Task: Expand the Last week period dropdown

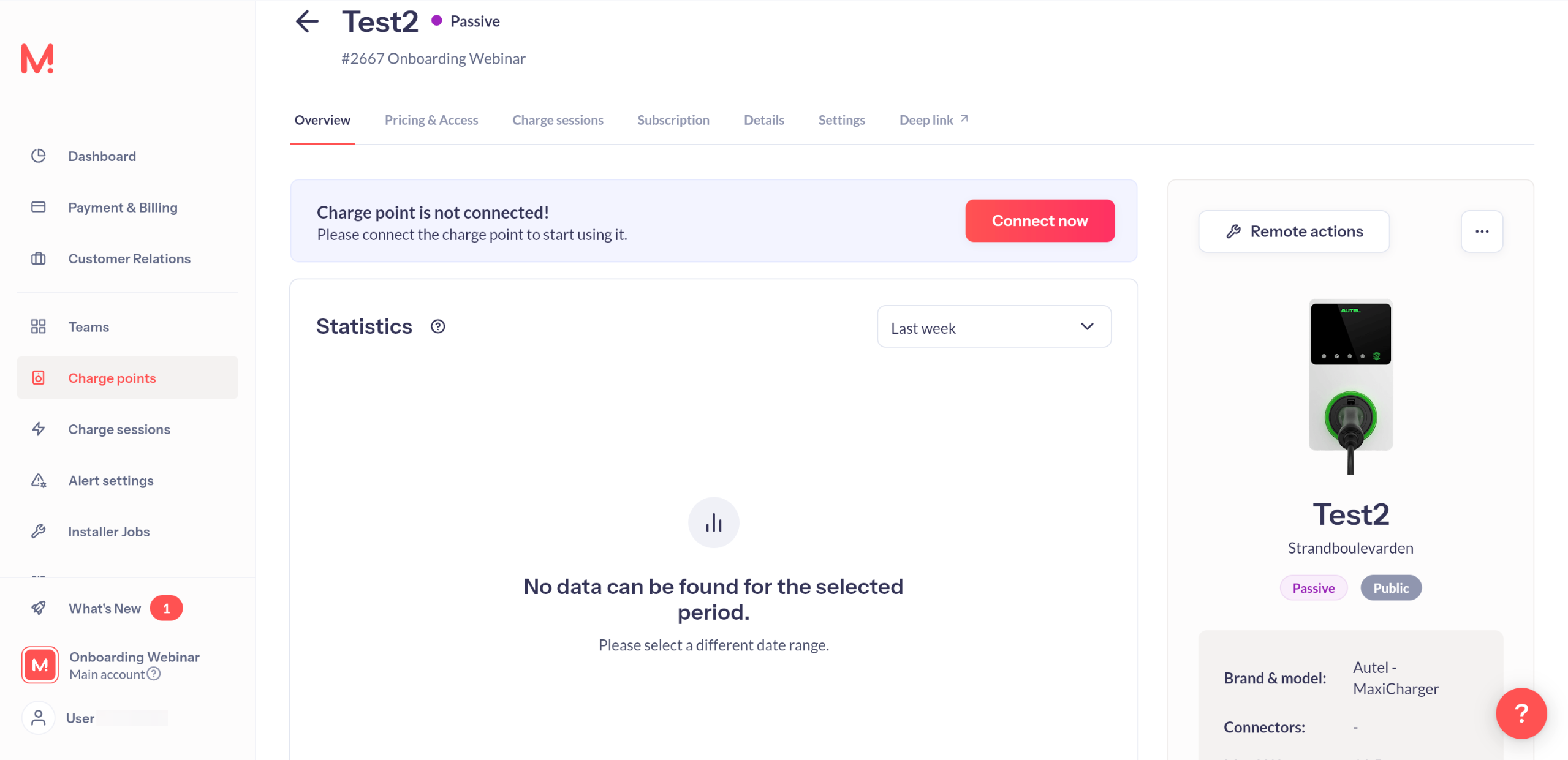Action: (994, 327)
